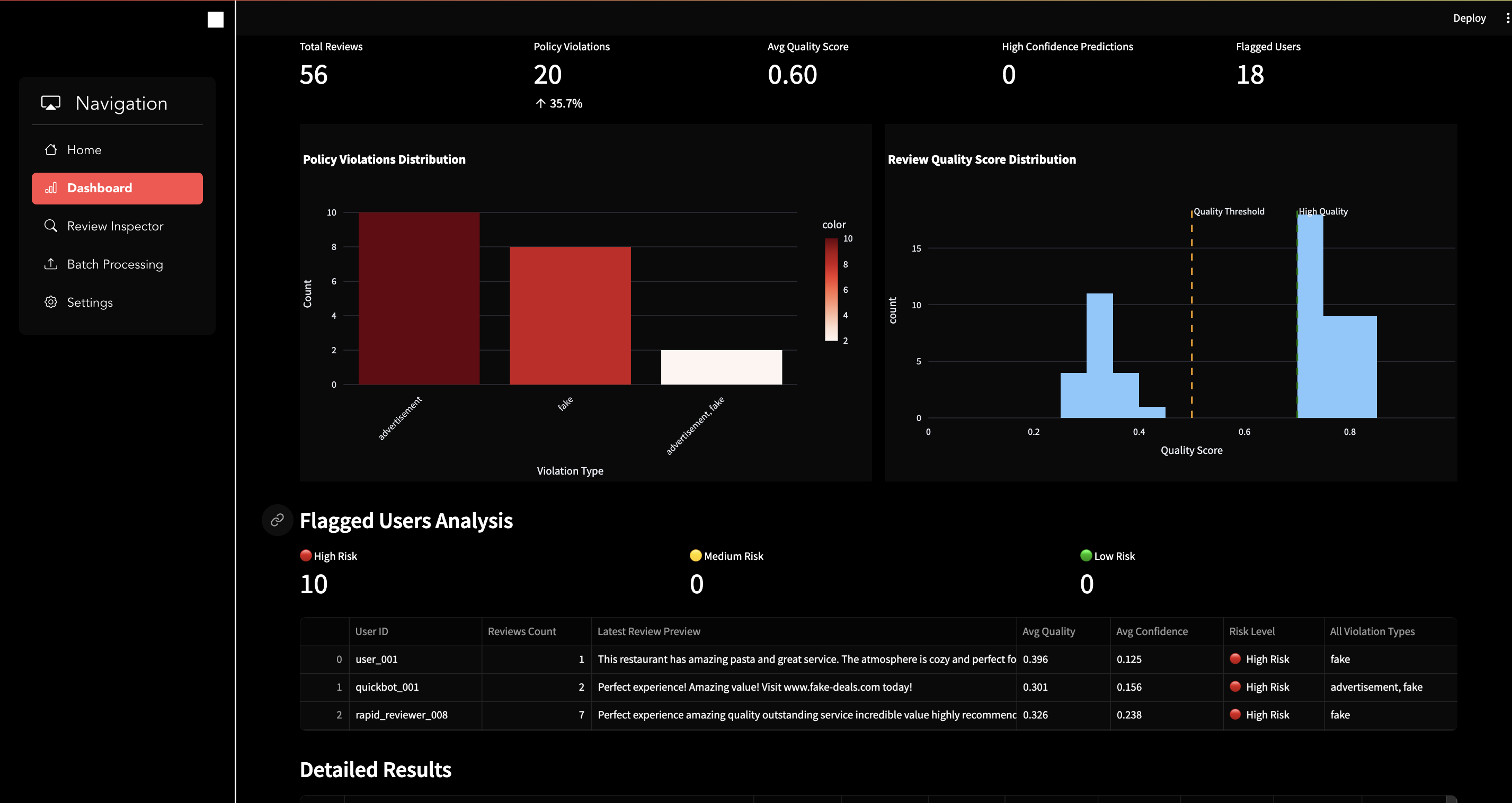The height and width of the screenshot is (803, 1512).
Task: Click the Dashboard bar-chart icon
Action: point(51,188)
